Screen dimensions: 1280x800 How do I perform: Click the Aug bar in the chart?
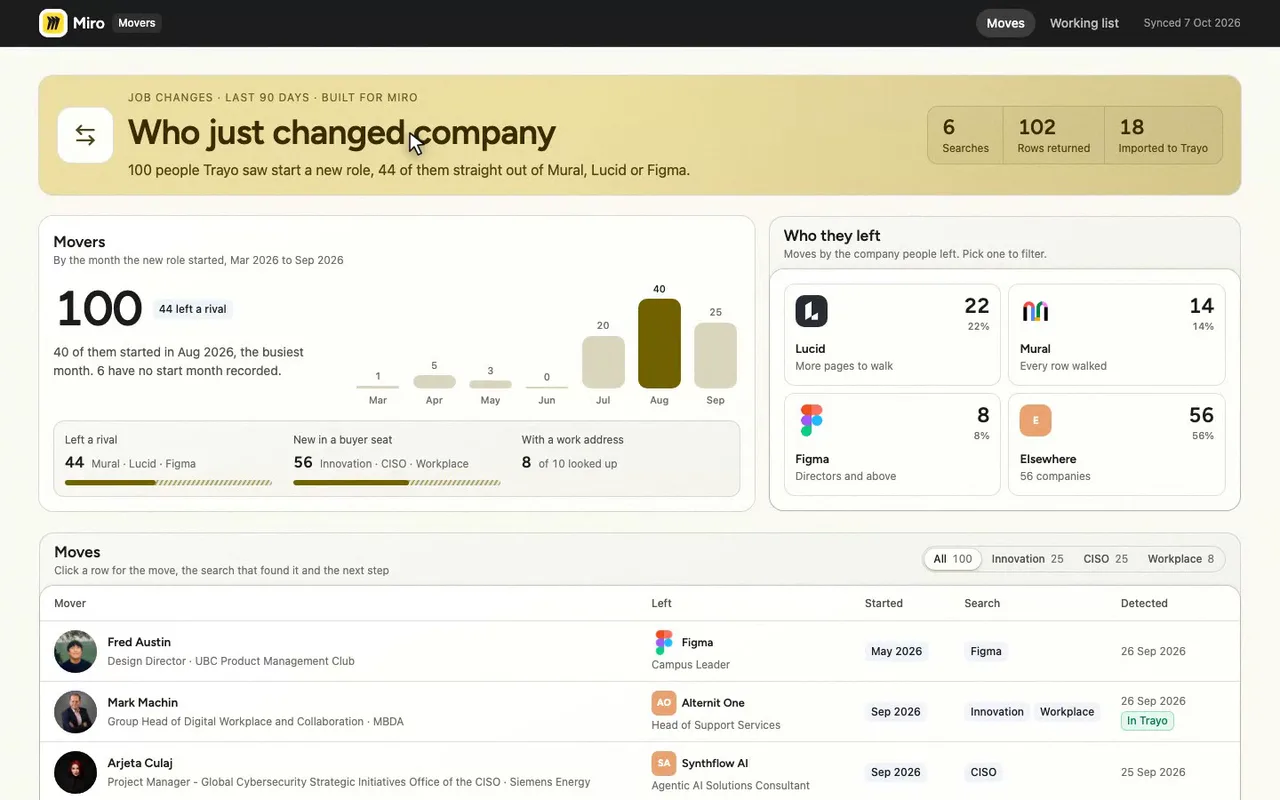(659, 343)
